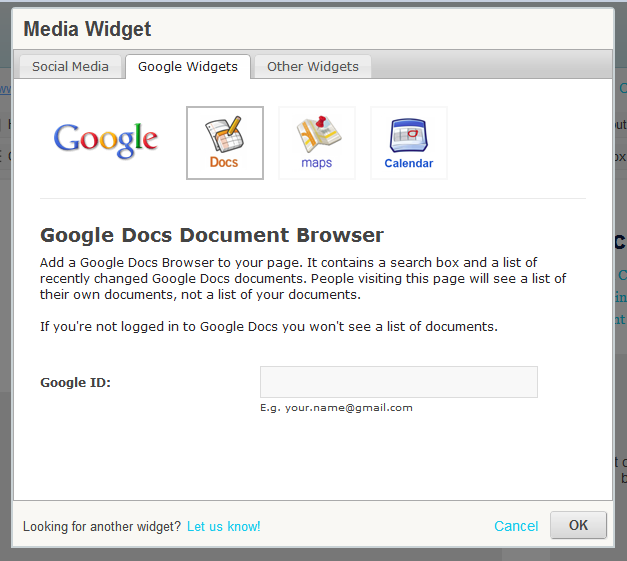Viewport: 627px width, 561px height.
Task: Pick the Google Calendar widget icon
Action: 409,143
